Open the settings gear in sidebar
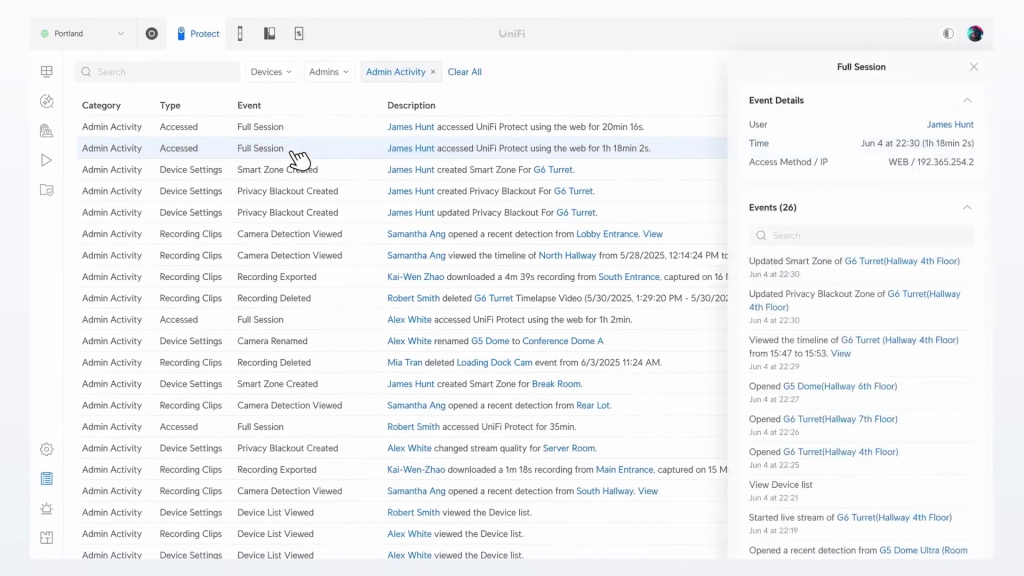1024x576 pixels. tap(46, 450)
